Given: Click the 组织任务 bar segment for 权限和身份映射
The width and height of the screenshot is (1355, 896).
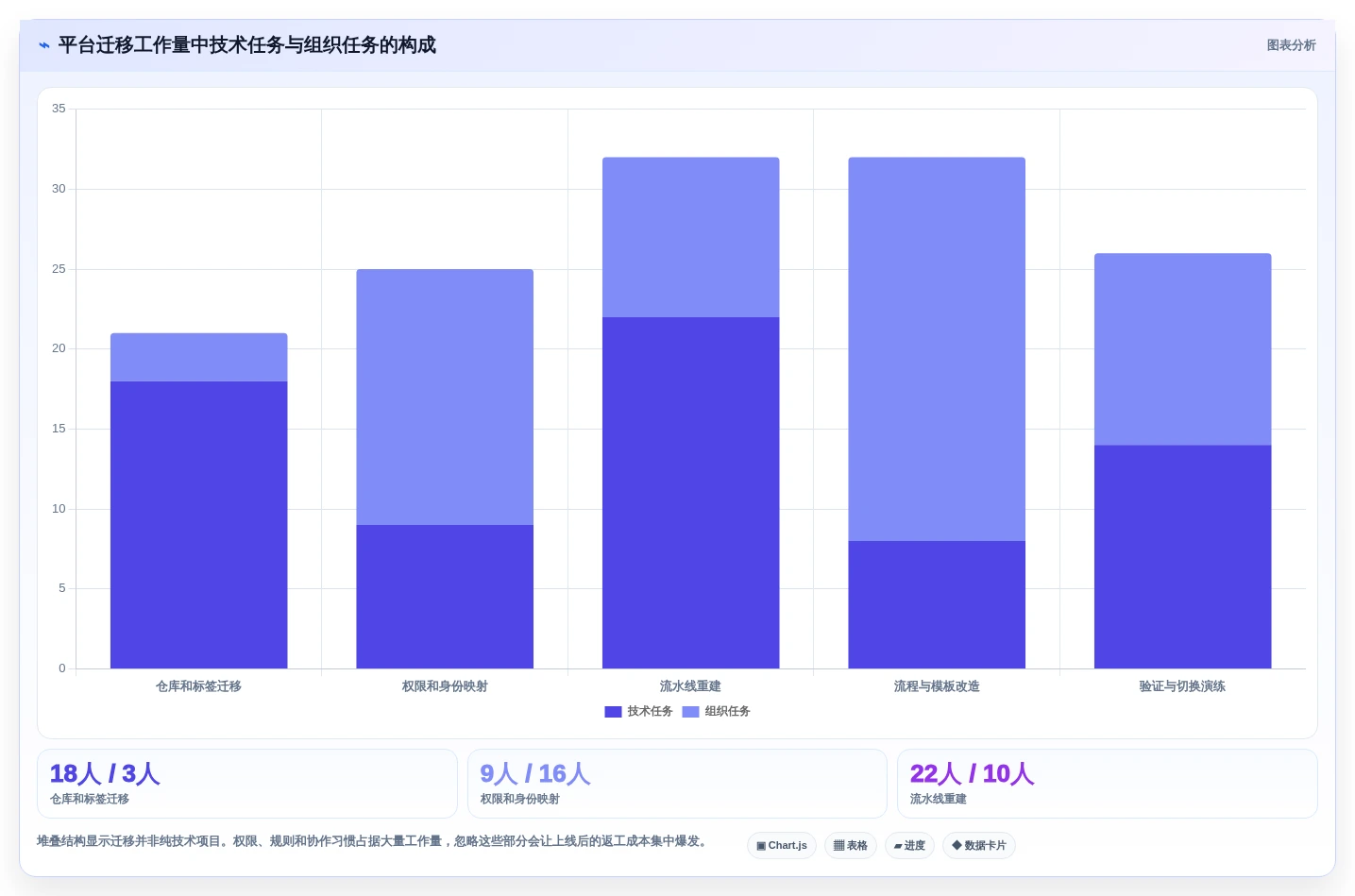Looking at the screenshot, I should [445, 397].
